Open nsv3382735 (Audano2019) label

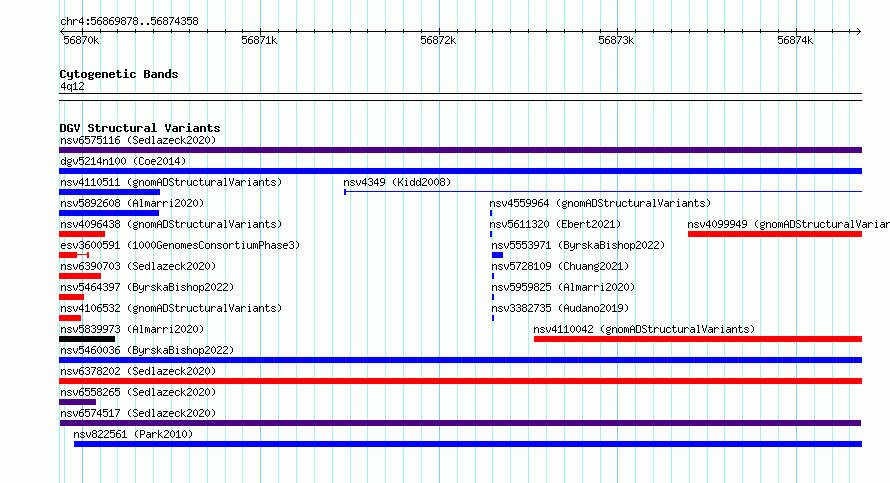(x=560, y=308)
